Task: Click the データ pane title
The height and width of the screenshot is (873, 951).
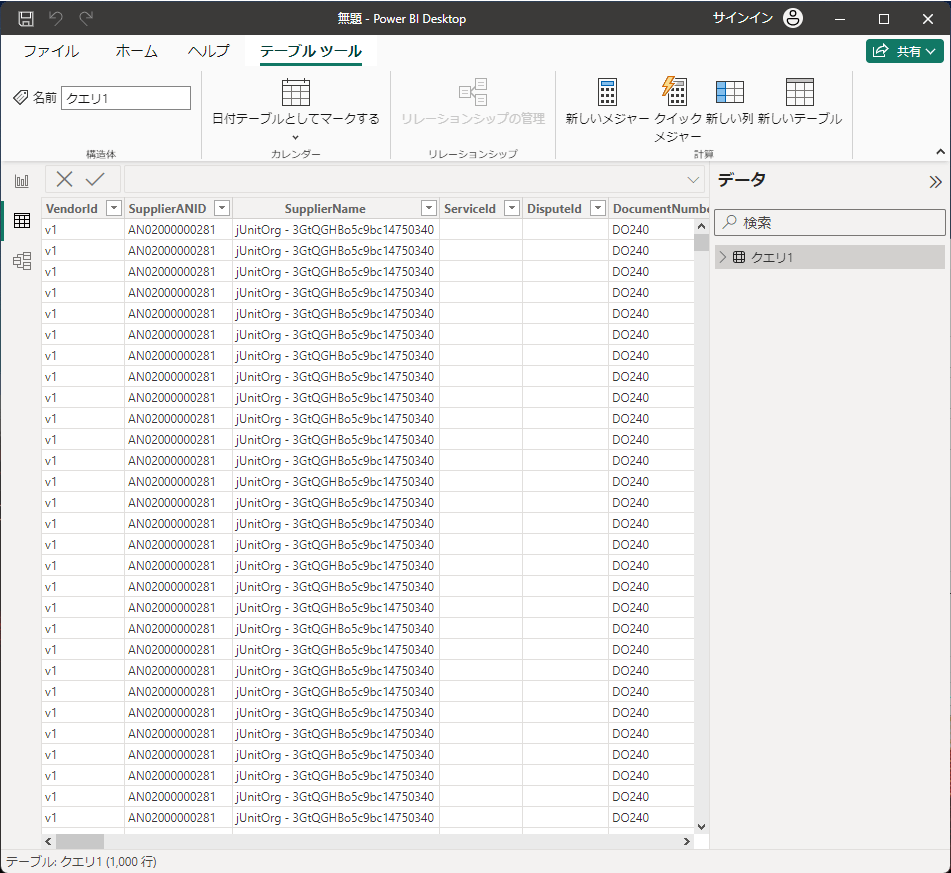Action: [x=742, y=180]
